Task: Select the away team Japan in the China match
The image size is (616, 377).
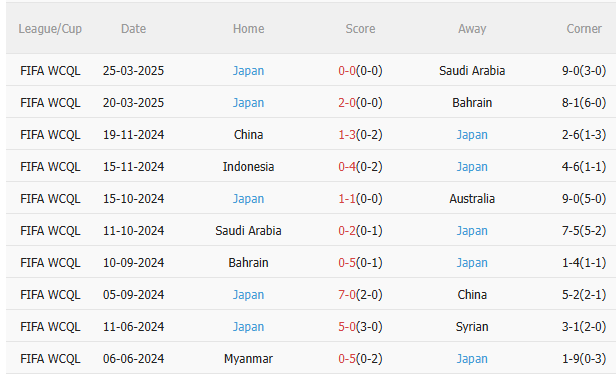Action: point(472,135)
